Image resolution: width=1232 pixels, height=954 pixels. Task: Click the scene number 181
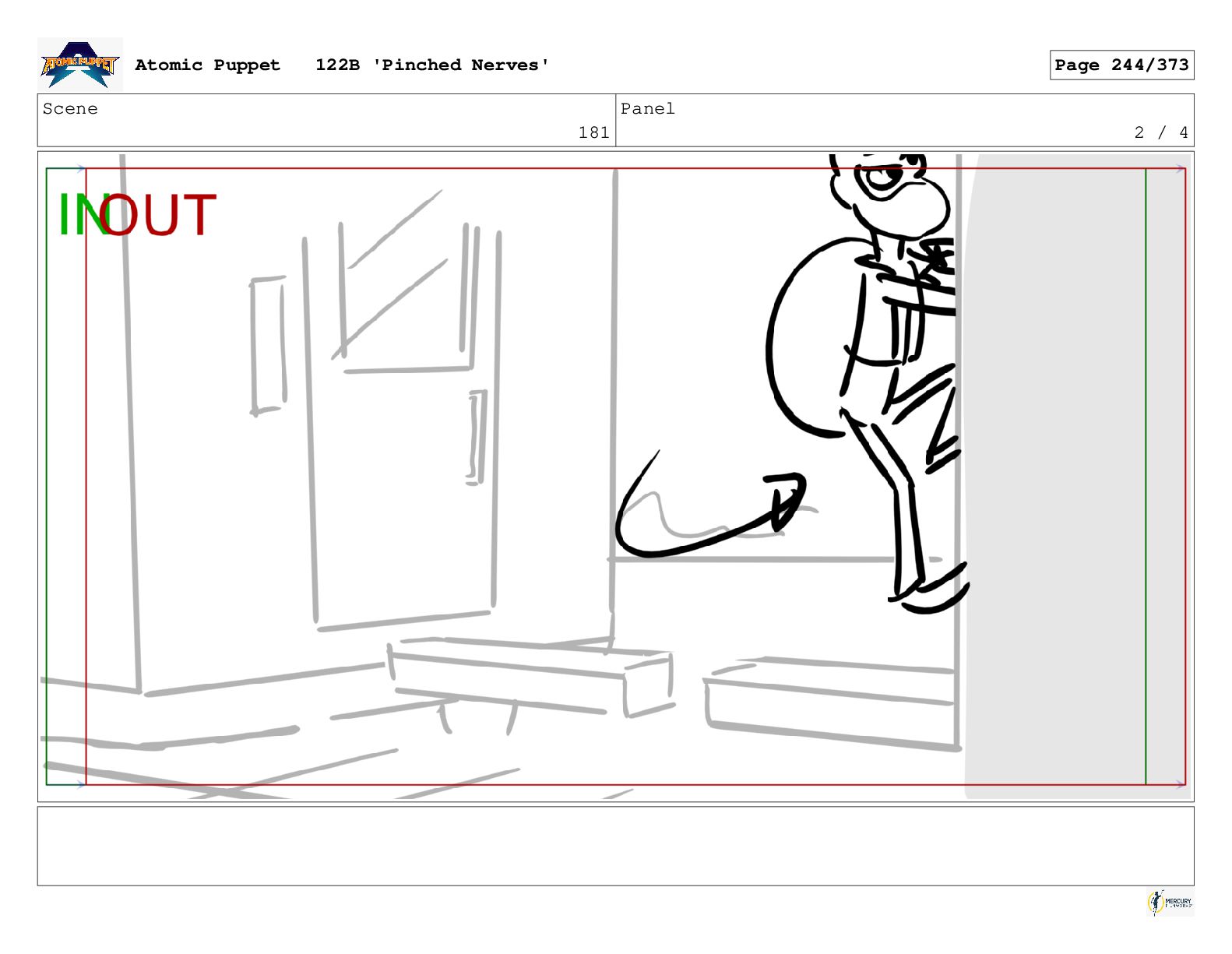pyautogui.click(x=593, y=133)
